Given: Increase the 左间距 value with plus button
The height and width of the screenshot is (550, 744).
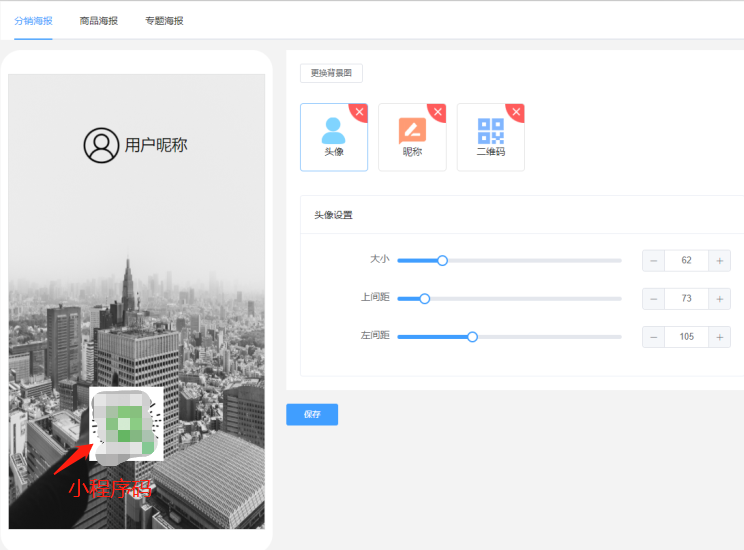Looking at the screenshot, I should click(719, 337).
